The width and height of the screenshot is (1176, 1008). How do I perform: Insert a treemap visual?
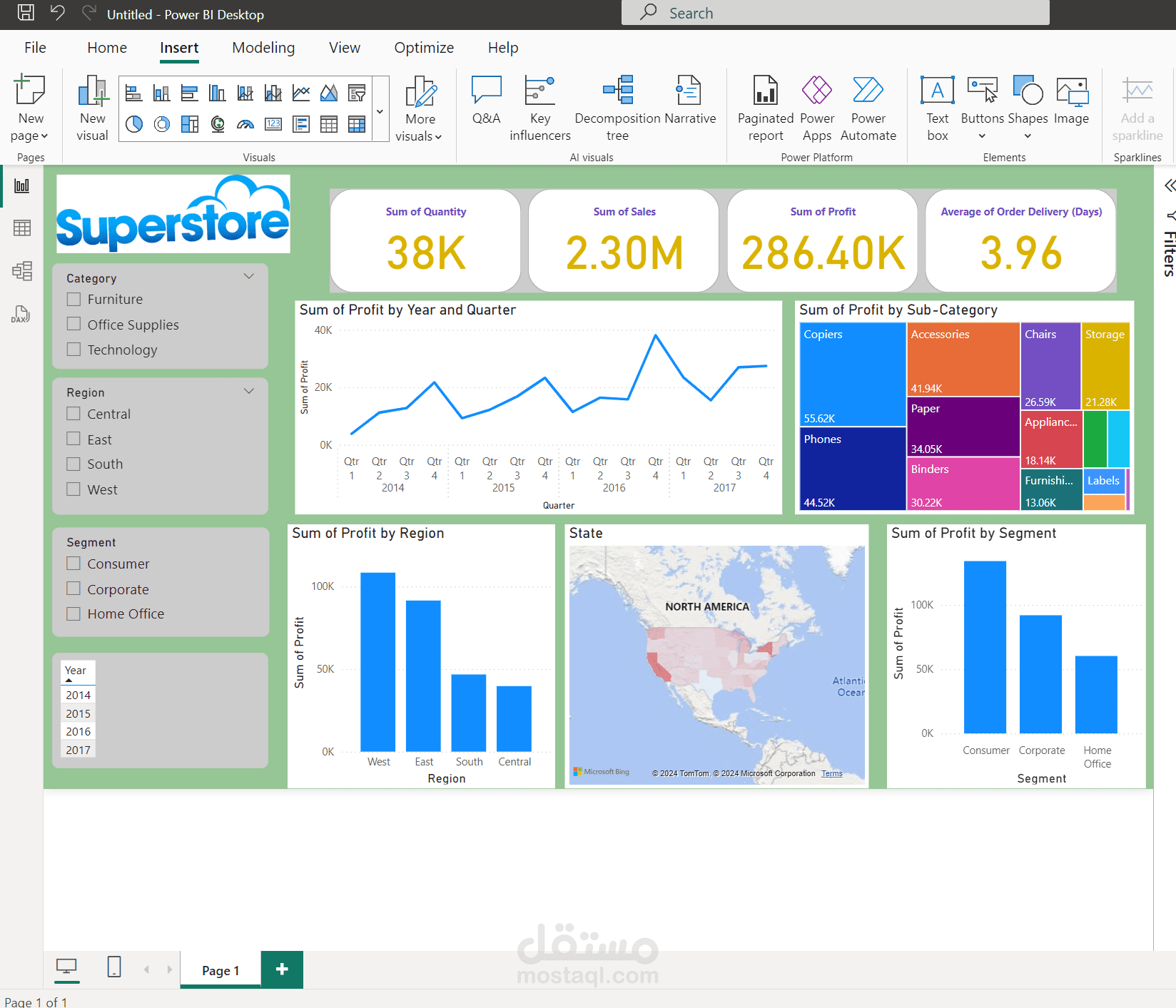pyautogui.click(x=189, y=124)
